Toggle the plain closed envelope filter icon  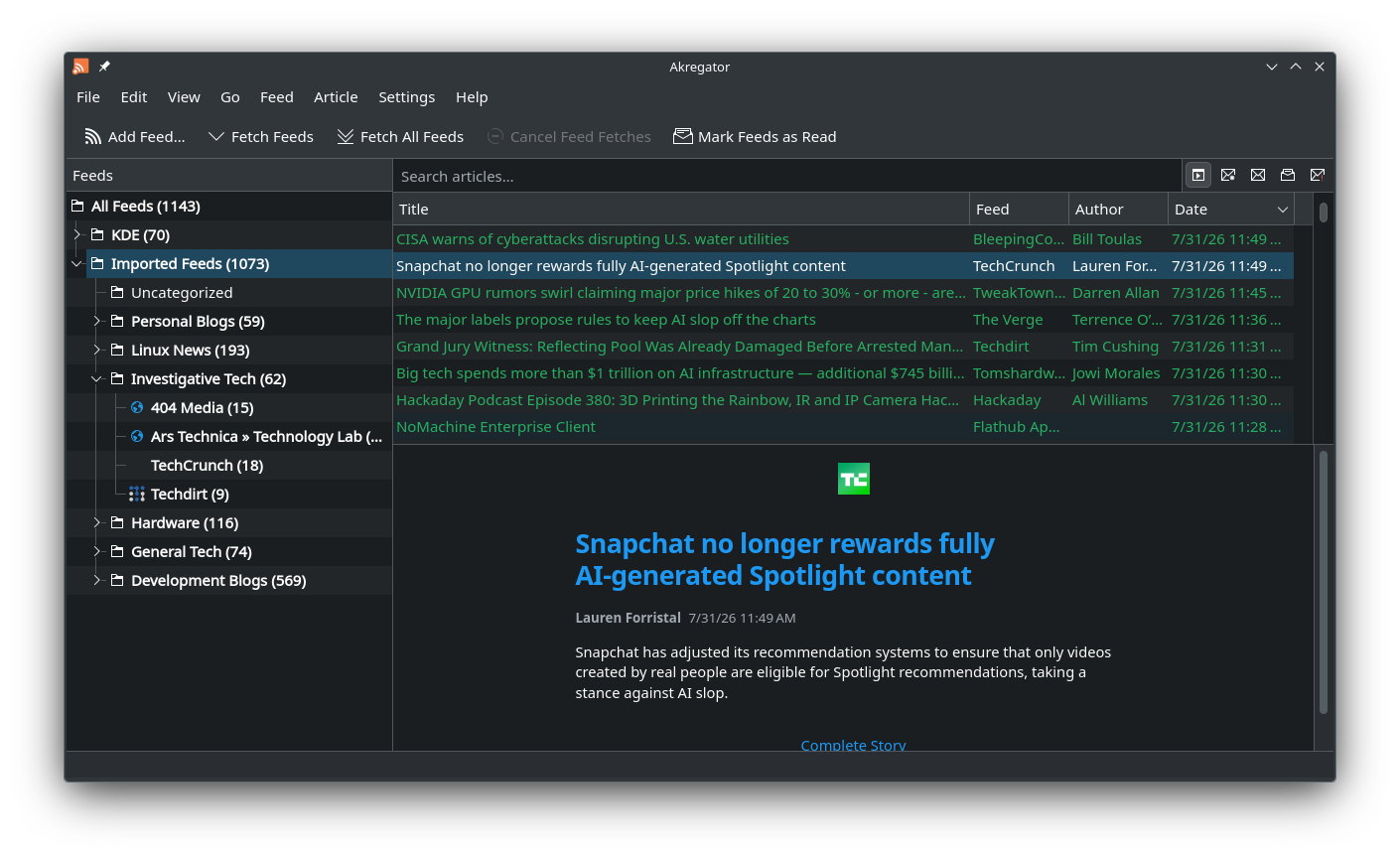[x=1258, y=175]
